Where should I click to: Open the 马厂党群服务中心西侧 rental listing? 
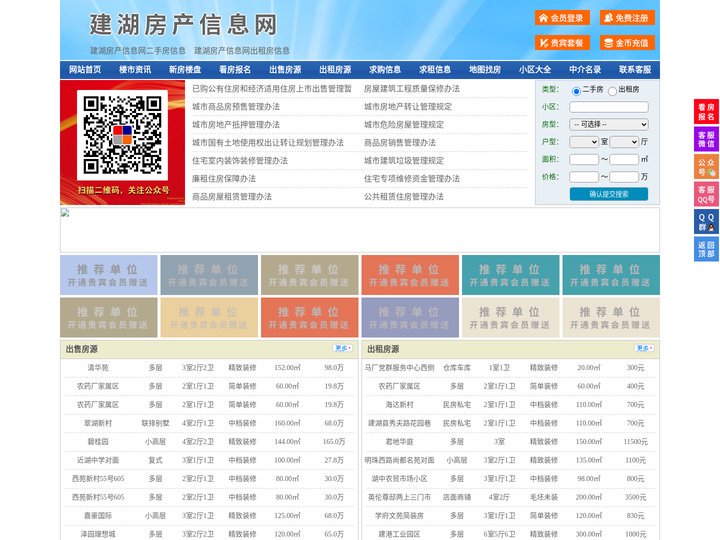[399, 368]
